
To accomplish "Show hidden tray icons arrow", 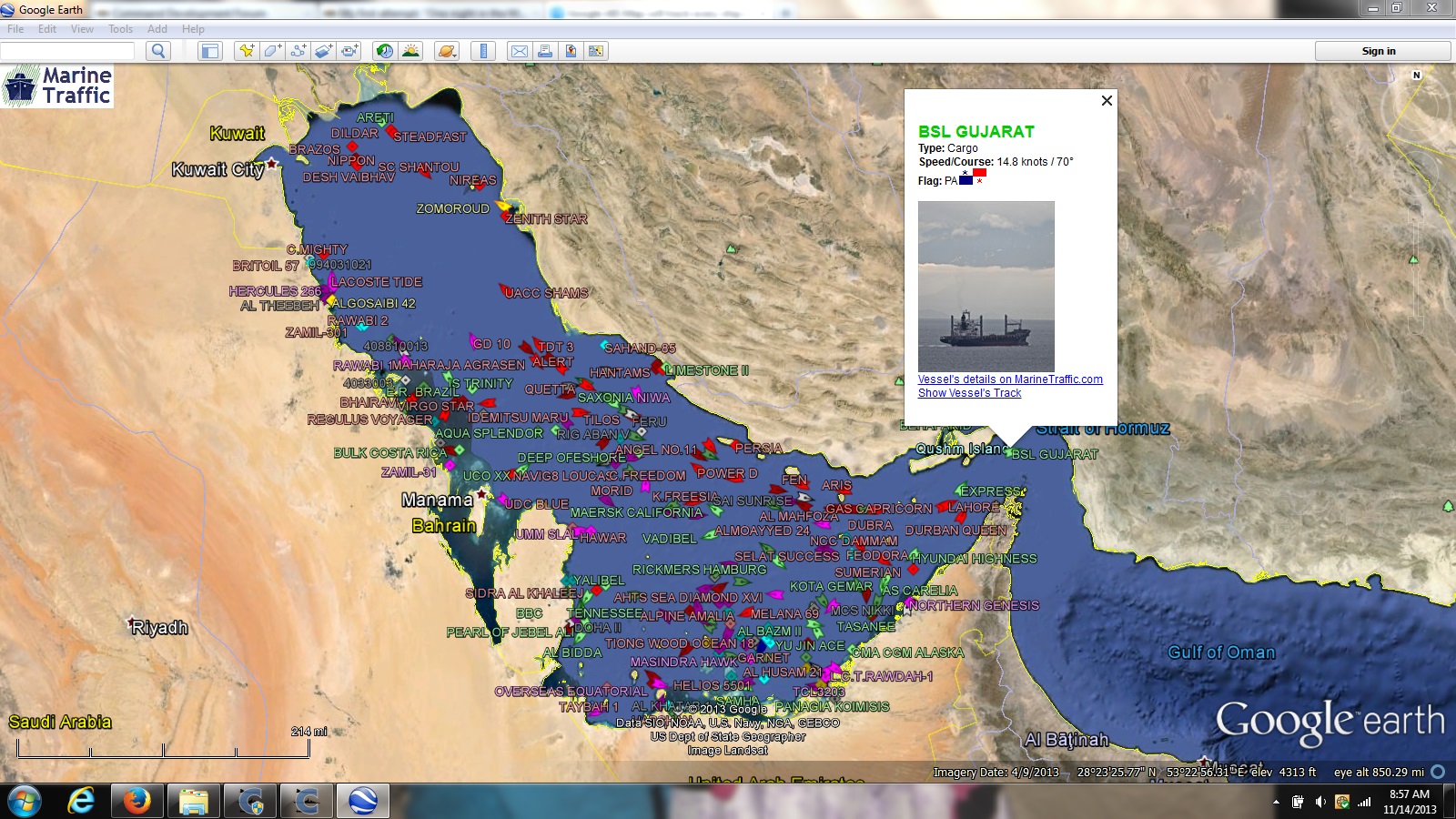I will click(1276, 802).
